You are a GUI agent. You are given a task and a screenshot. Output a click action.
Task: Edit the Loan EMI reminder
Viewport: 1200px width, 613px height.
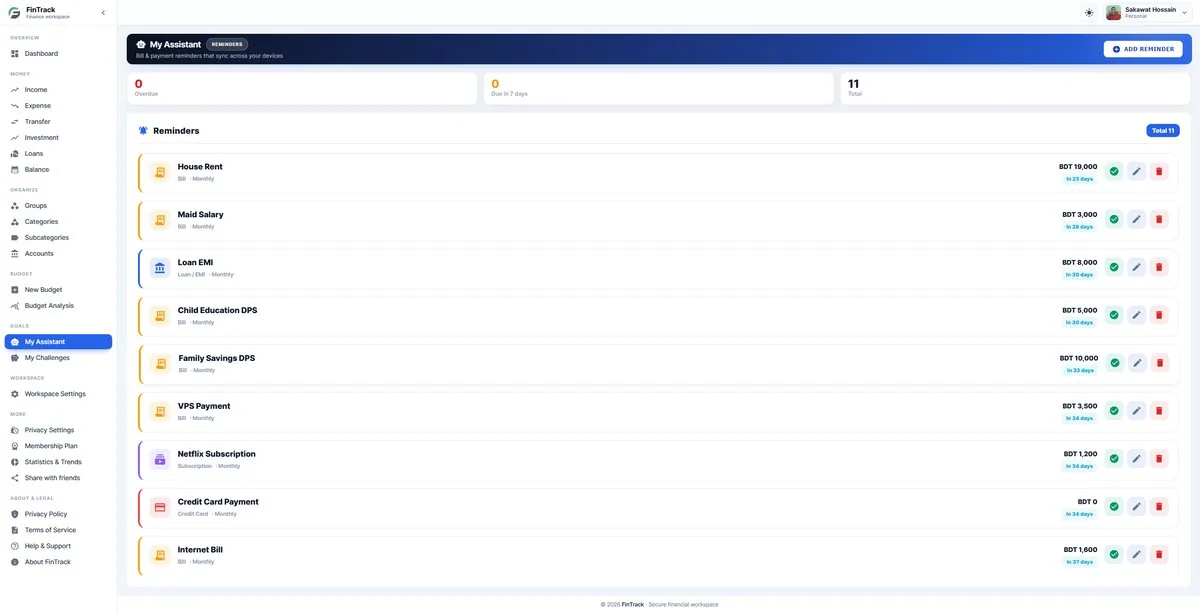[1137, 267]
